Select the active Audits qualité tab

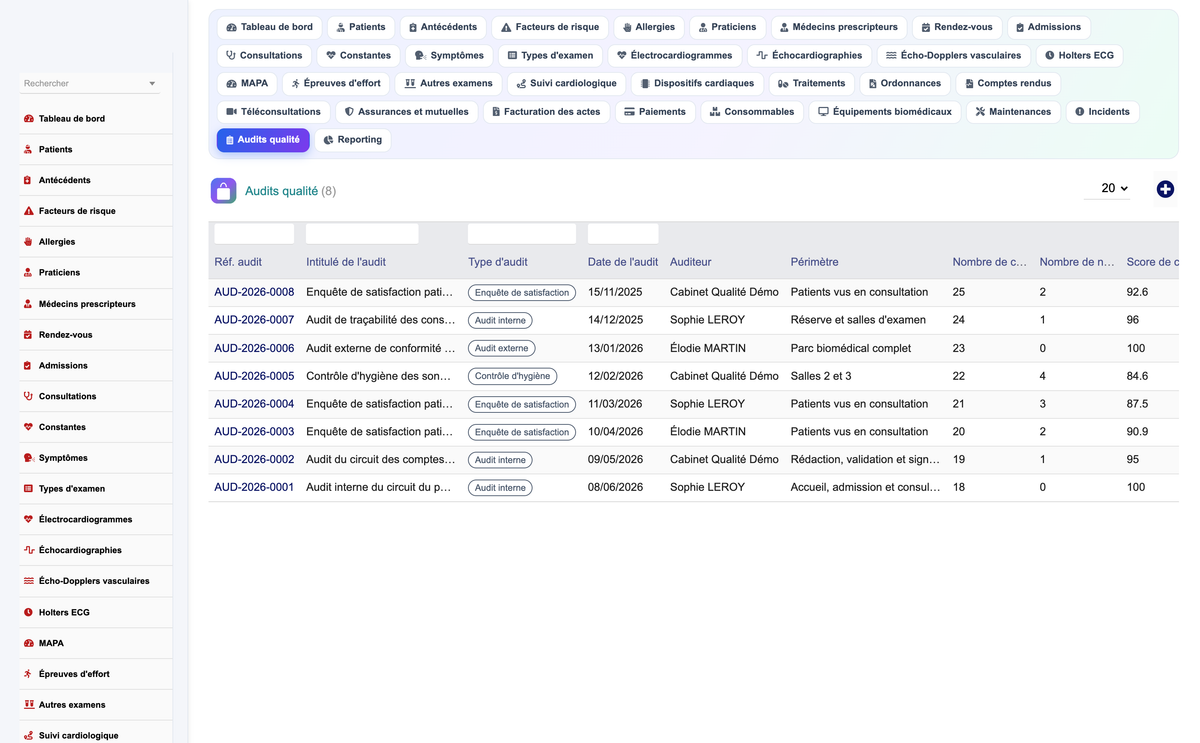coord(263,140)
